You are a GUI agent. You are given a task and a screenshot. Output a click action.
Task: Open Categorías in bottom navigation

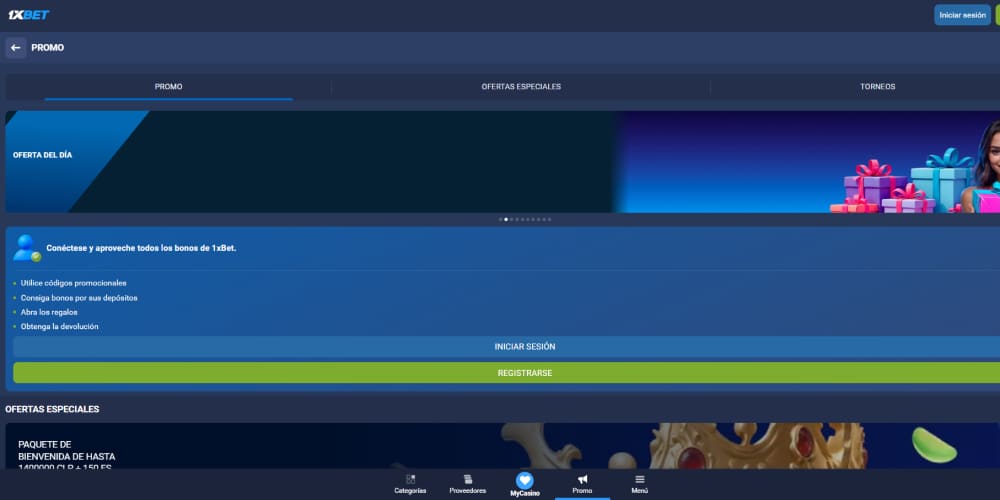tap(410, 485)
